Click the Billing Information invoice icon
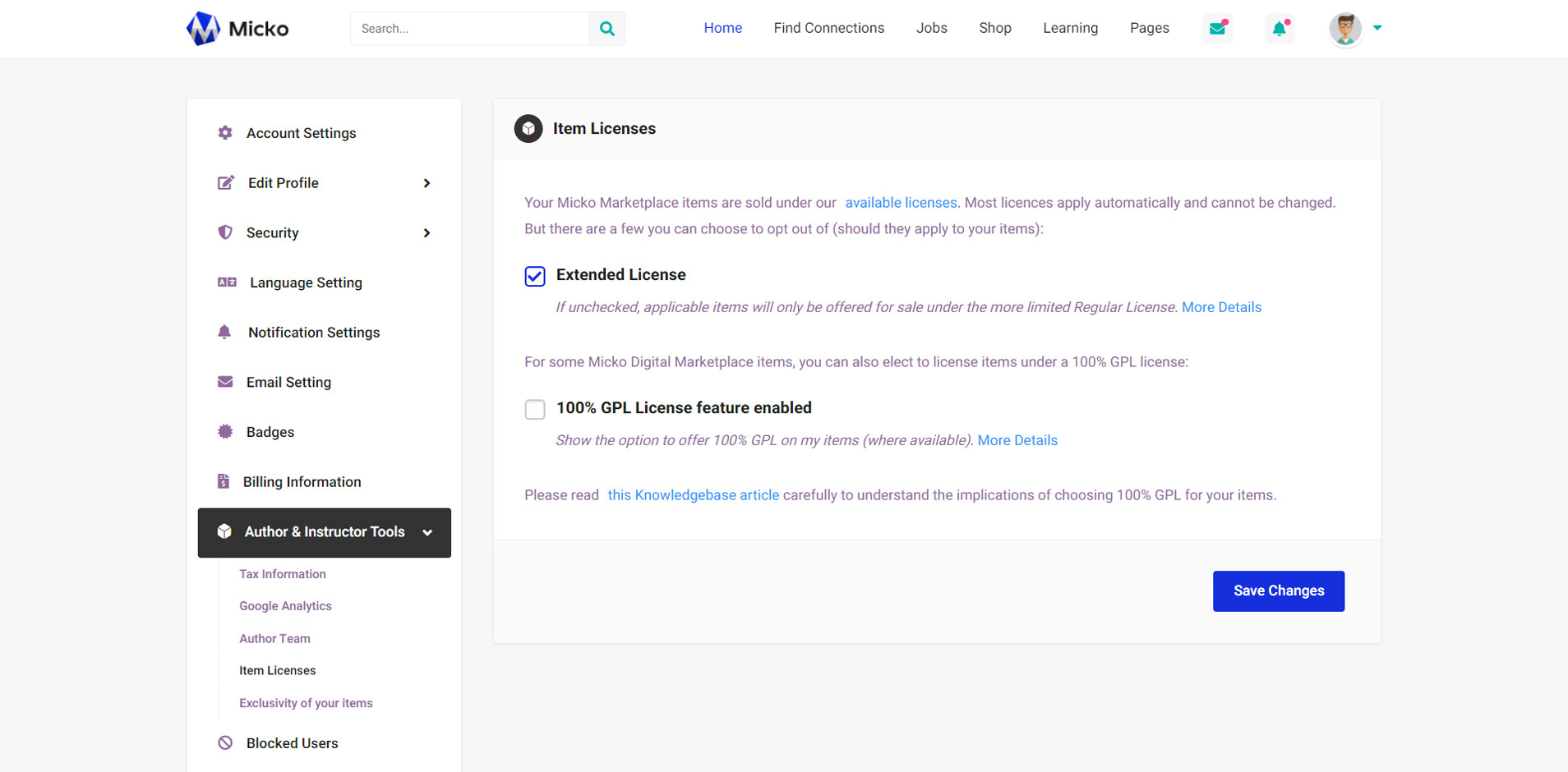 (224, 482)
